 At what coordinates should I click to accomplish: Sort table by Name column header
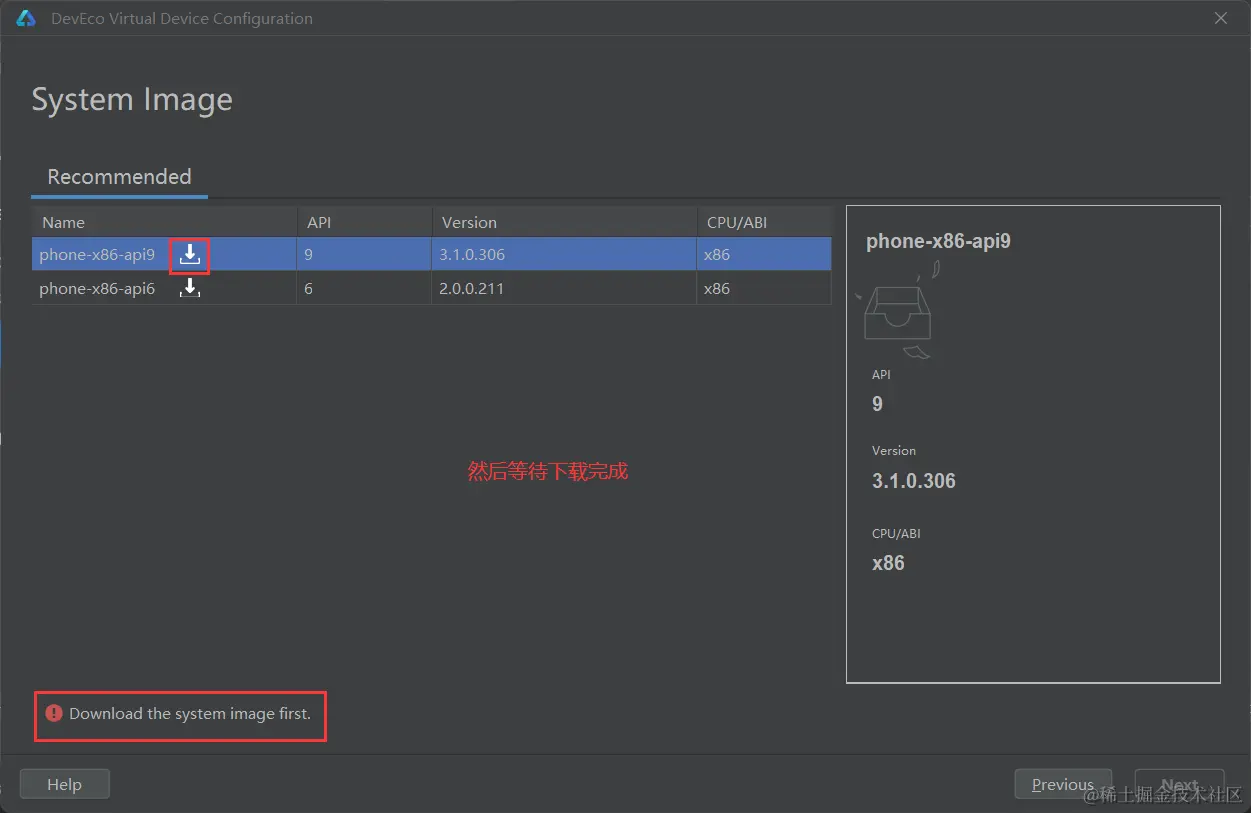(x=164, y=222)
